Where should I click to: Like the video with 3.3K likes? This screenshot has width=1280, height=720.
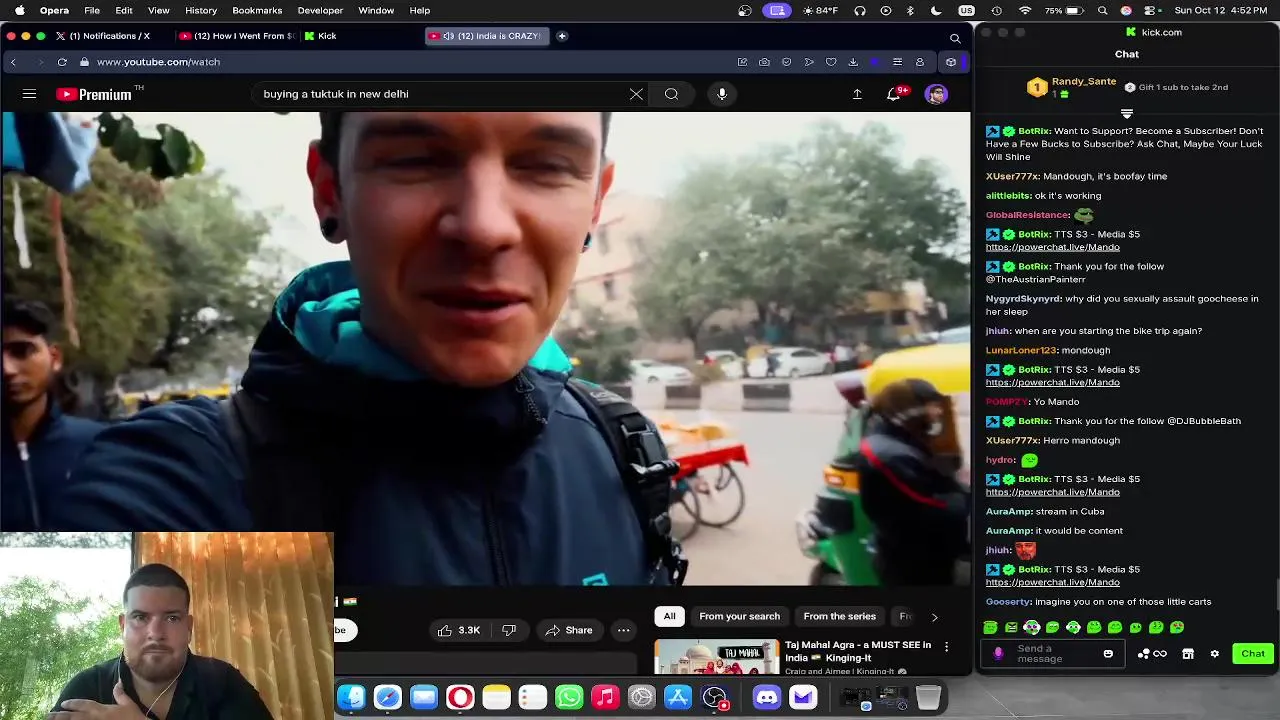point(459,630)
